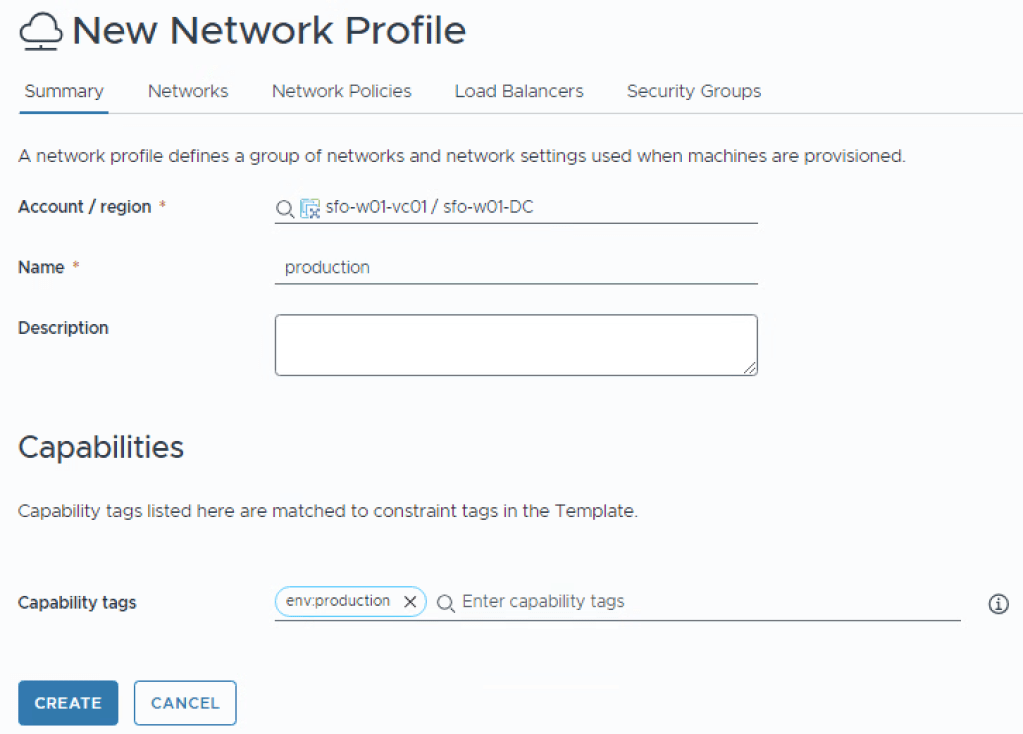The height and width of the screenshot is (734, 1023).
Task: Click the Name field containing production
Action: 515,268
